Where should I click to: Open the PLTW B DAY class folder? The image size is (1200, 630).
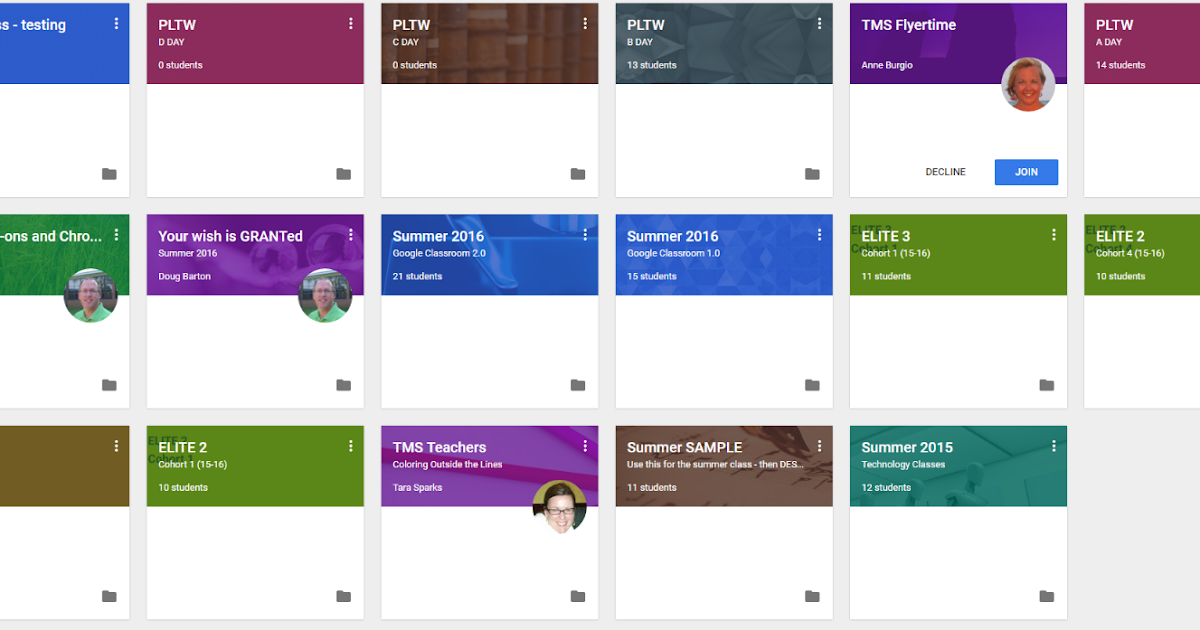click(x=812, y=173)
